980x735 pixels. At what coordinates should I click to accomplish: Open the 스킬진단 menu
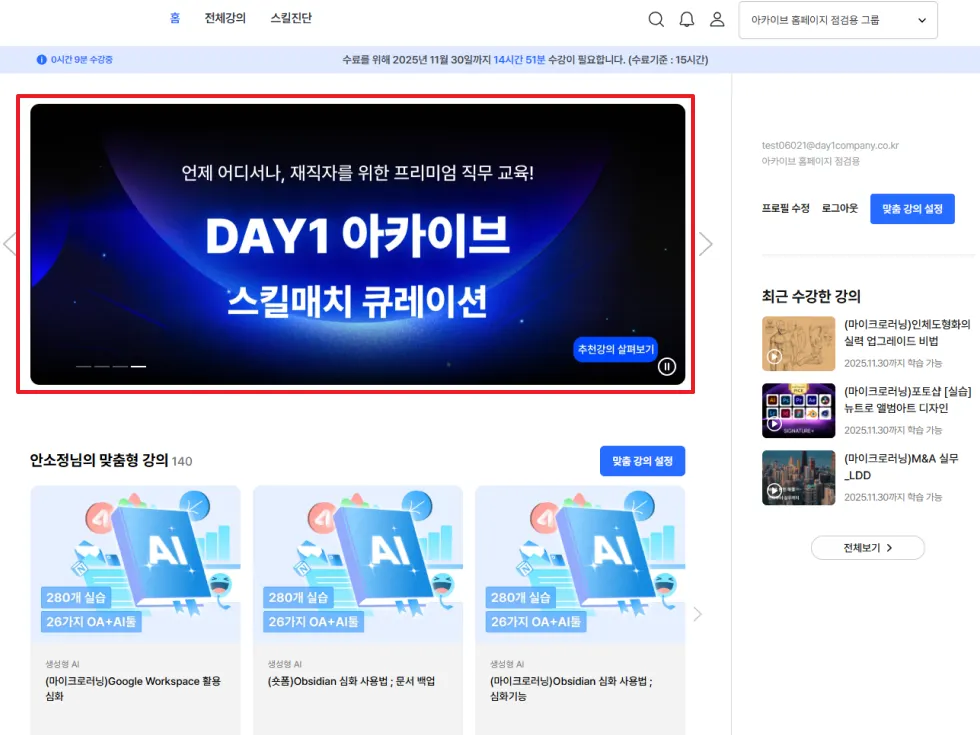(291, 18)
